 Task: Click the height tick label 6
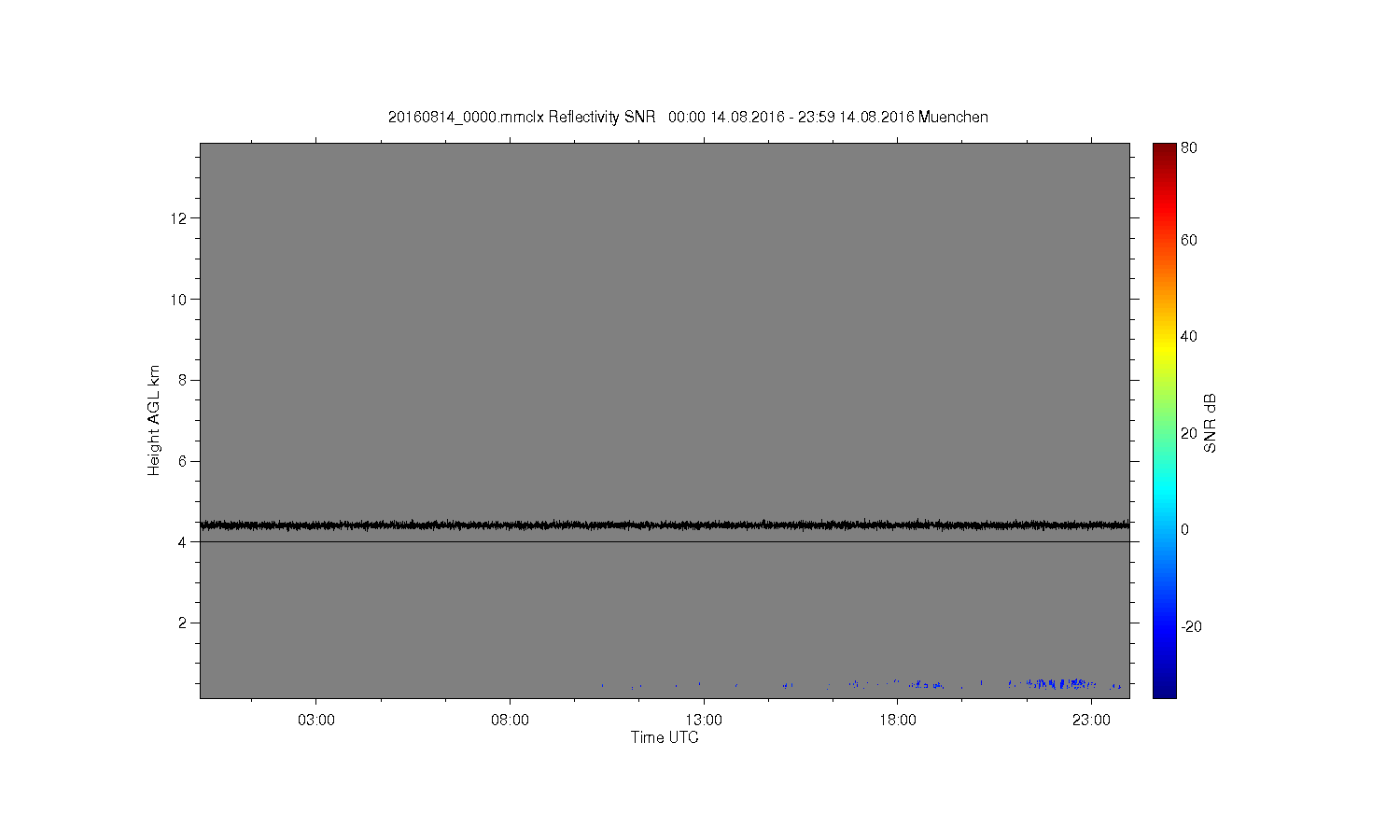pyautogui.click(x=183, y=461)
